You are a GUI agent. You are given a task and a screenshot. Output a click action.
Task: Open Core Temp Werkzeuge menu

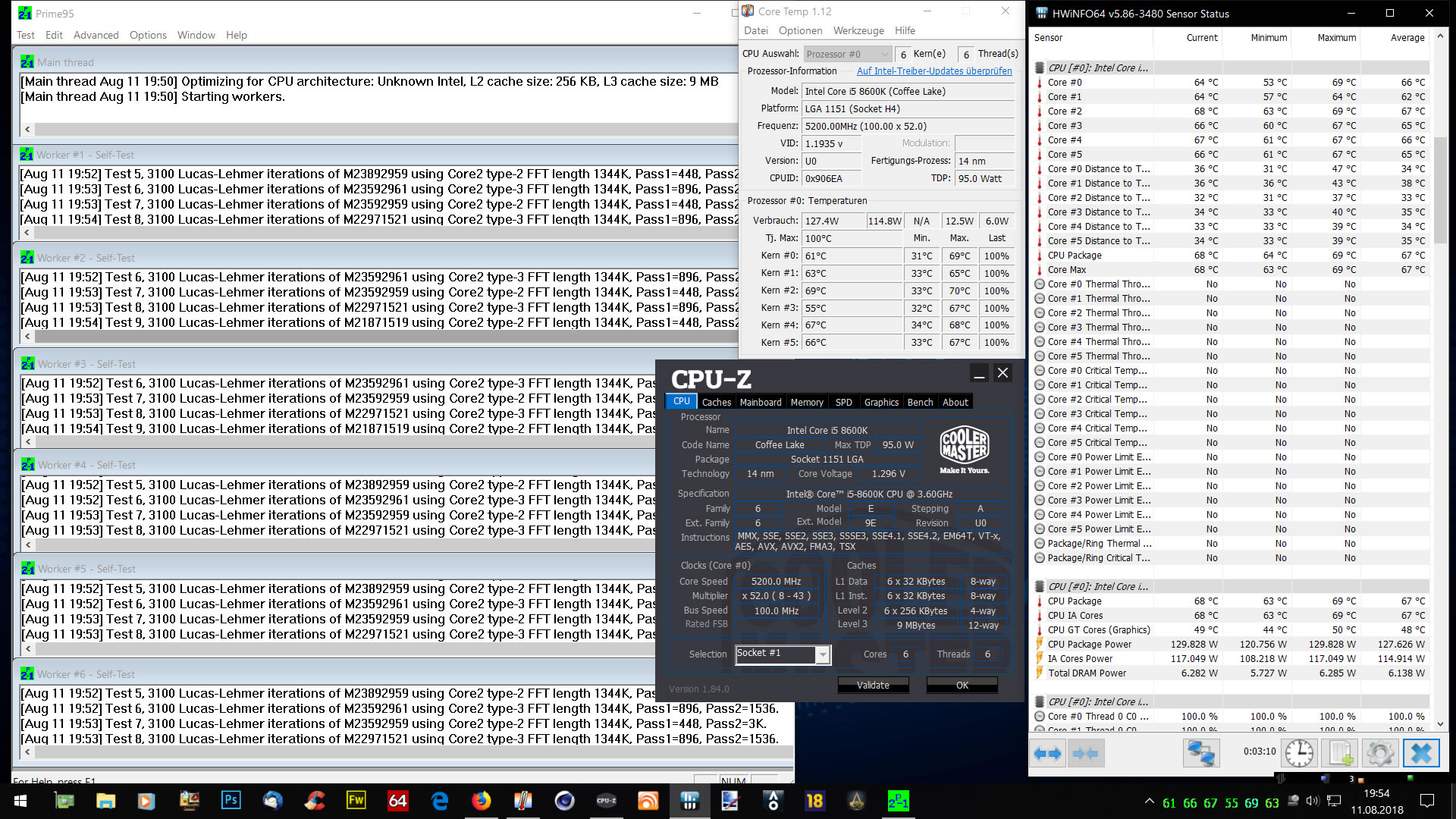point(858,30)
